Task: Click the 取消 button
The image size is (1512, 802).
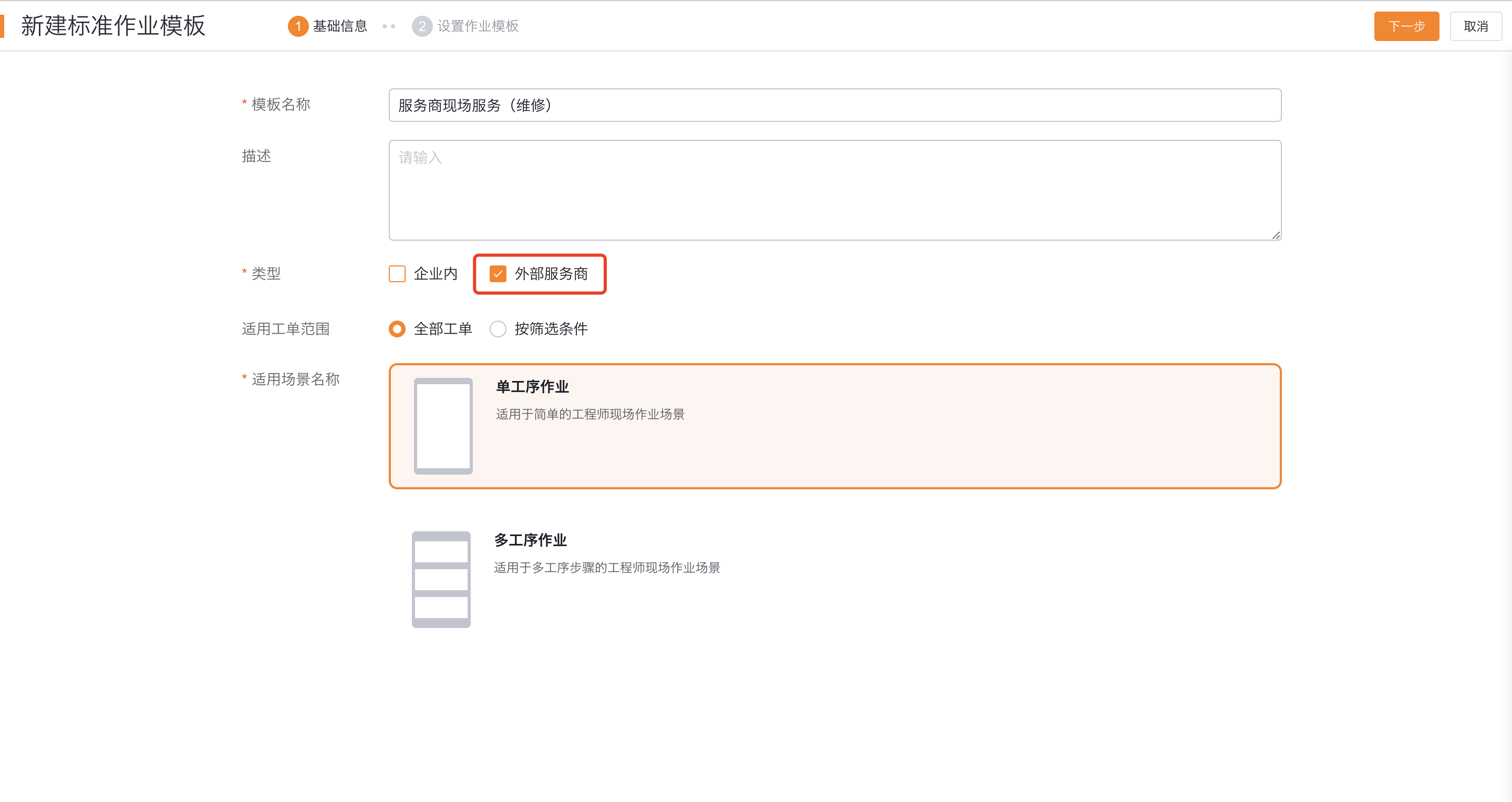Action: 1475,26
